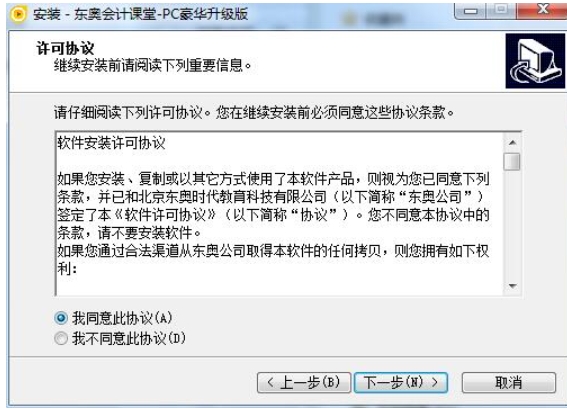The width and height of the screenshot is (567, 409).
Task: Click the 软件安装许可协议 title line
Action: tap(111, 143)
